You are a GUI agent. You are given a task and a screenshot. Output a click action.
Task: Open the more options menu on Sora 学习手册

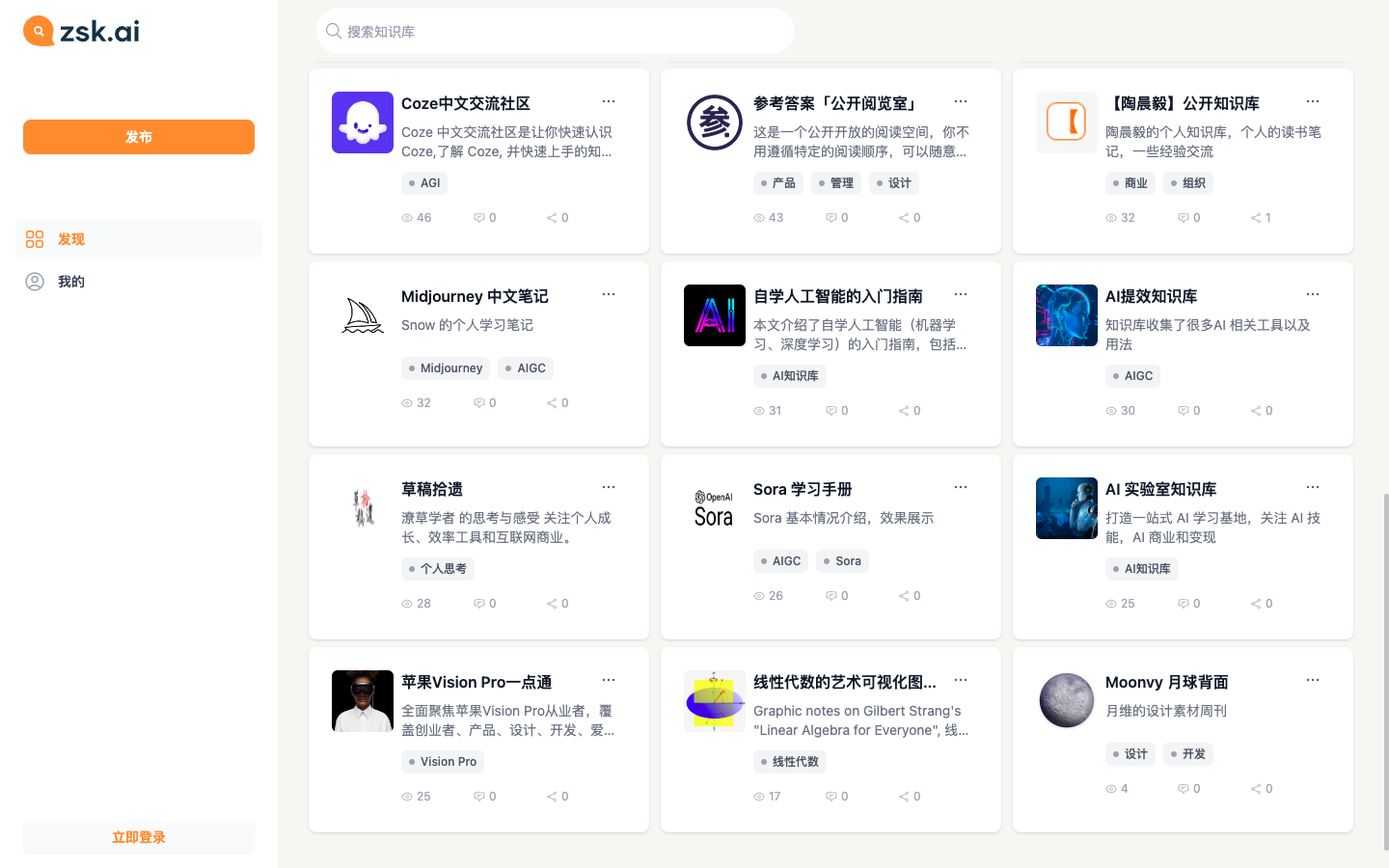[x=961, y=486]
